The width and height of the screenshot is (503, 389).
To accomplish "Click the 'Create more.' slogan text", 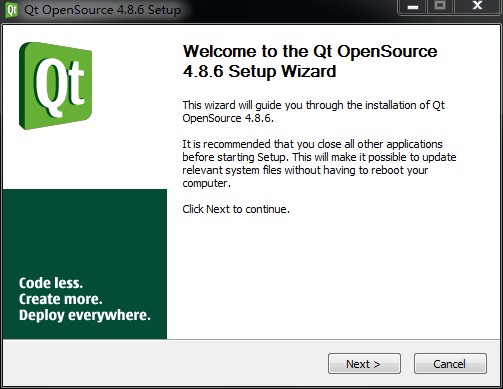I will (x=60, y=299).
